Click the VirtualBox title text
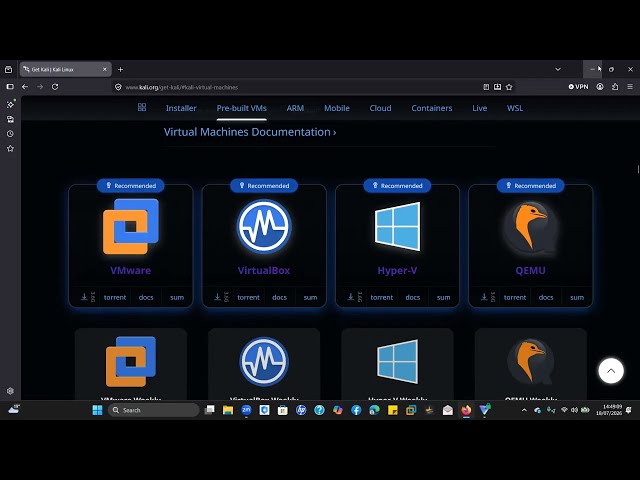The width and height of the screenshot is (640, 480). pos(264,270)
